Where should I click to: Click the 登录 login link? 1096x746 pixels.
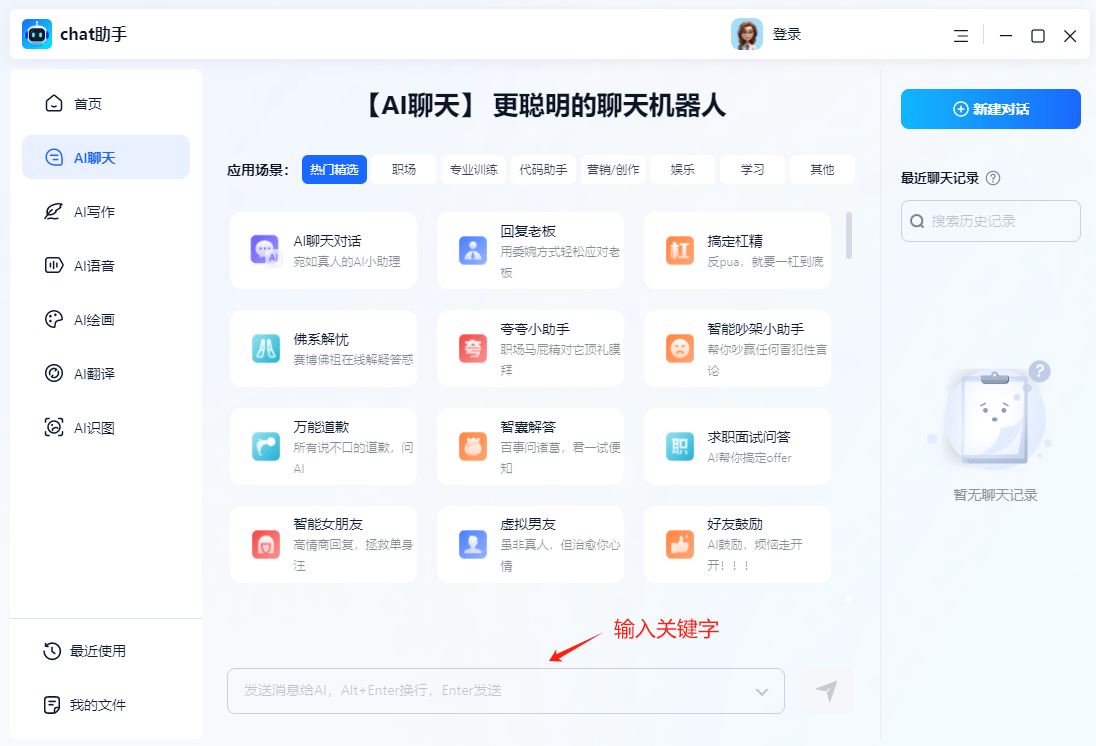click(x=787, y=35)
